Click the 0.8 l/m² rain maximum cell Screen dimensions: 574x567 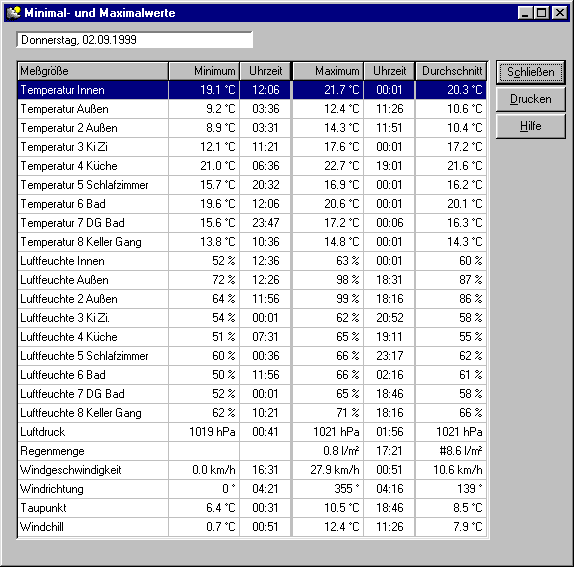[x=328, y=452]
